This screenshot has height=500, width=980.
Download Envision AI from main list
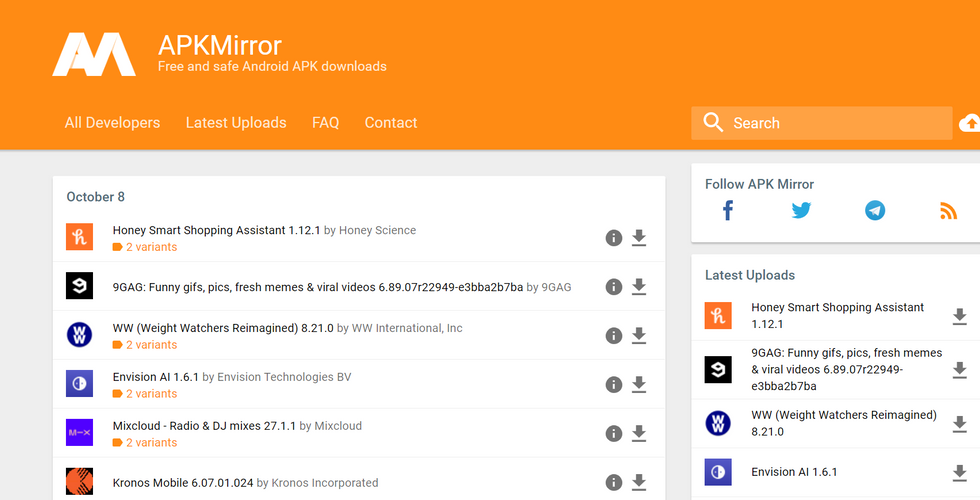click(x=639, y=384)
